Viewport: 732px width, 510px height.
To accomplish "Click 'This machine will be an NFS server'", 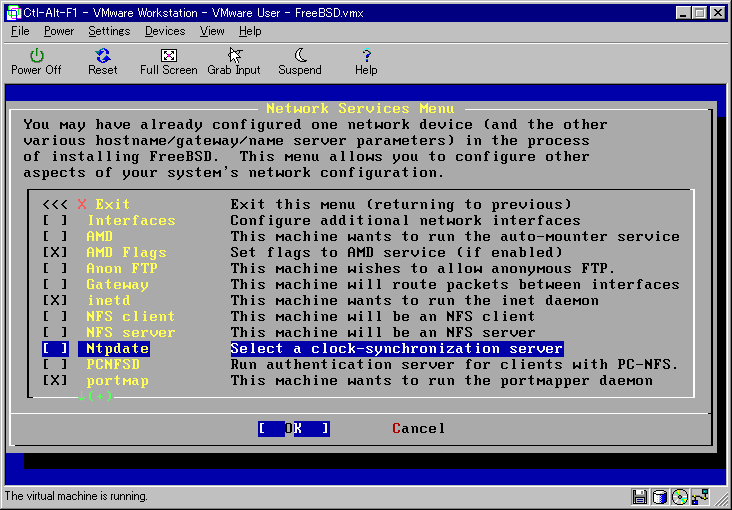I will coord(383,333).
